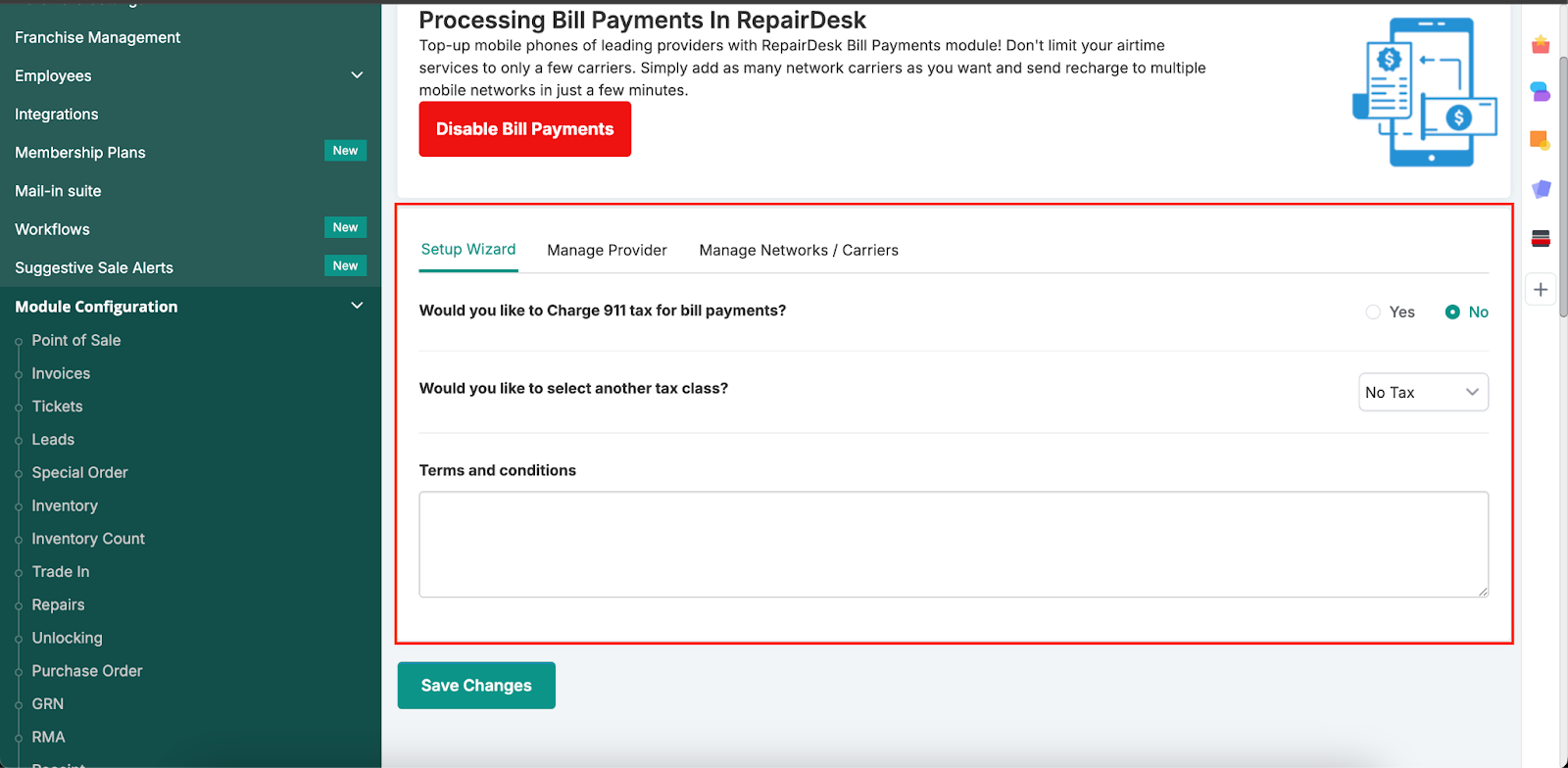Open GRN module configuration
The image size is (1568, 768).
pos(47,704)
